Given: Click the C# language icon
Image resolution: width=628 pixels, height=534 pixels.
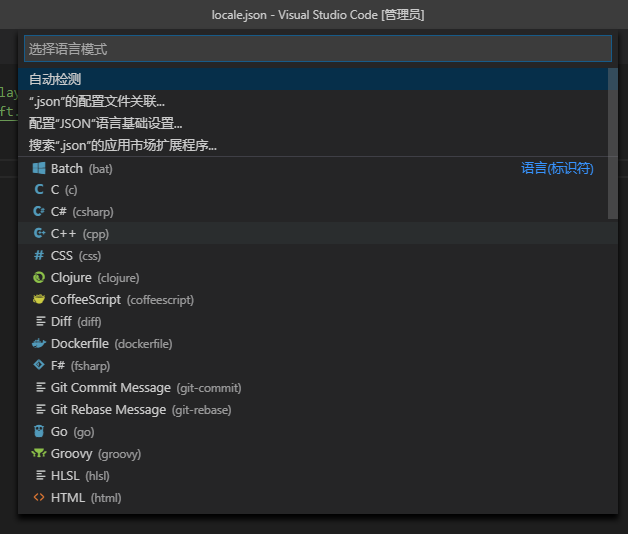Looking at the screenshot, I should 39,211.
